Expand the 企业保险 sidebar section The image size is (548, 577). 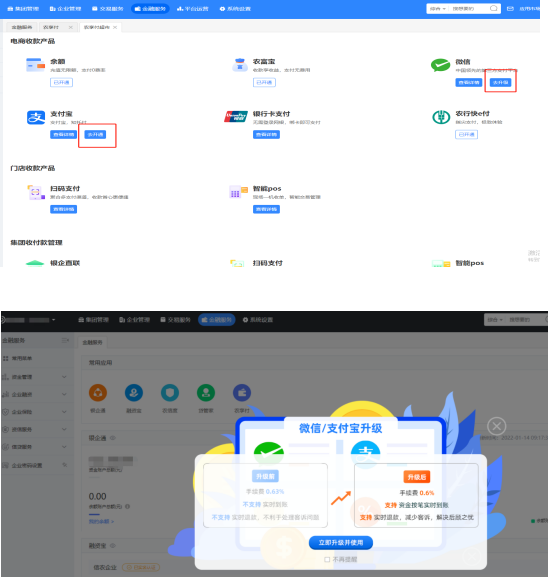click(64, 412)
